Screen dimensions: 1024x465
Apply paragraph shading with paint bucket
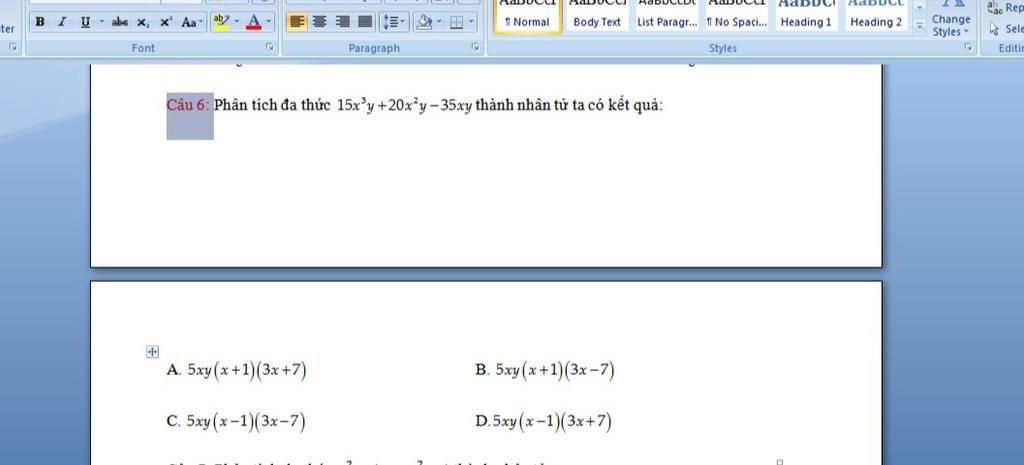point(424,22)
